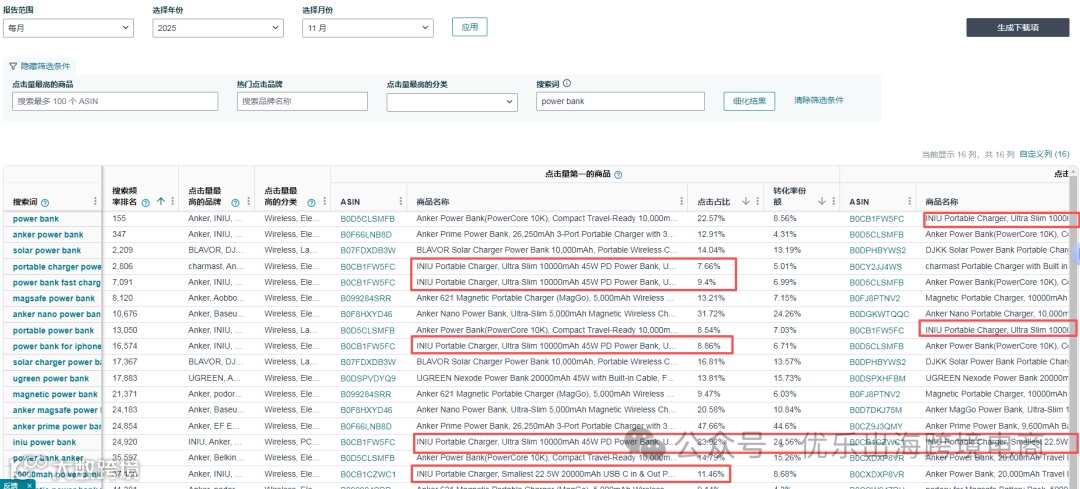
Task: Click the 生成下载项 button
Action: tap(1017, 28)
